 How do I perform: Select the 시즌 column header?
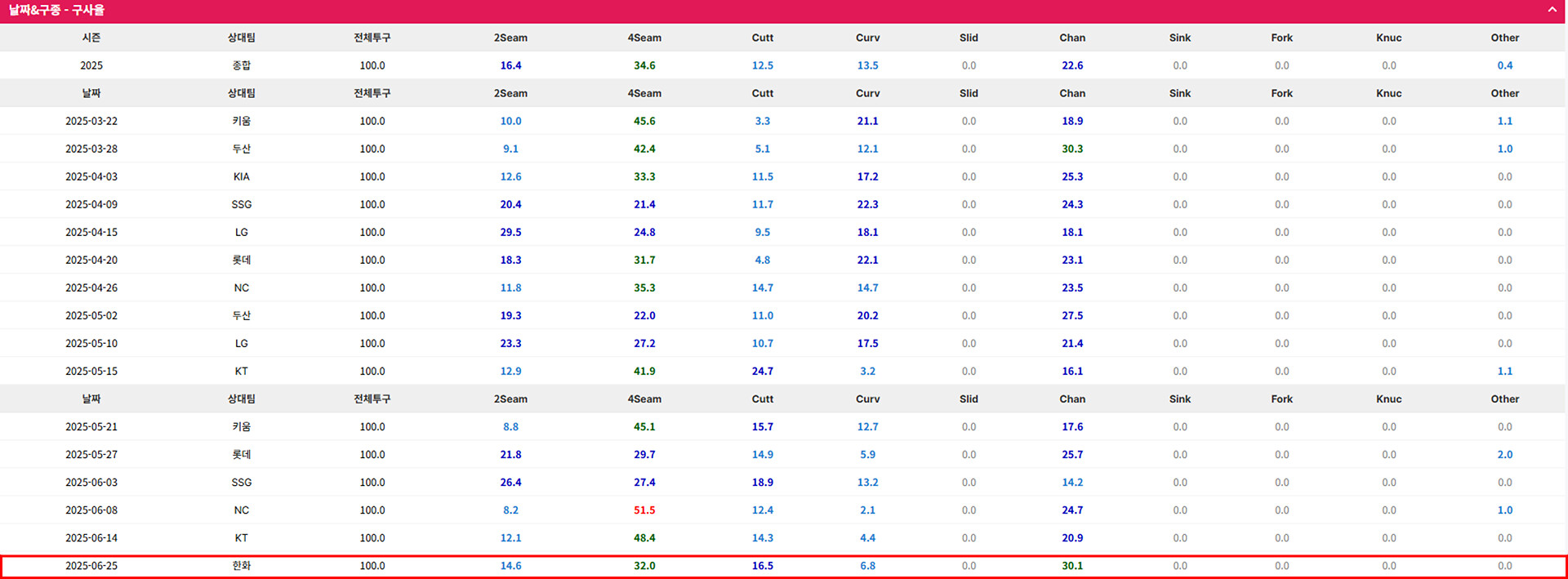click(91, 38)
